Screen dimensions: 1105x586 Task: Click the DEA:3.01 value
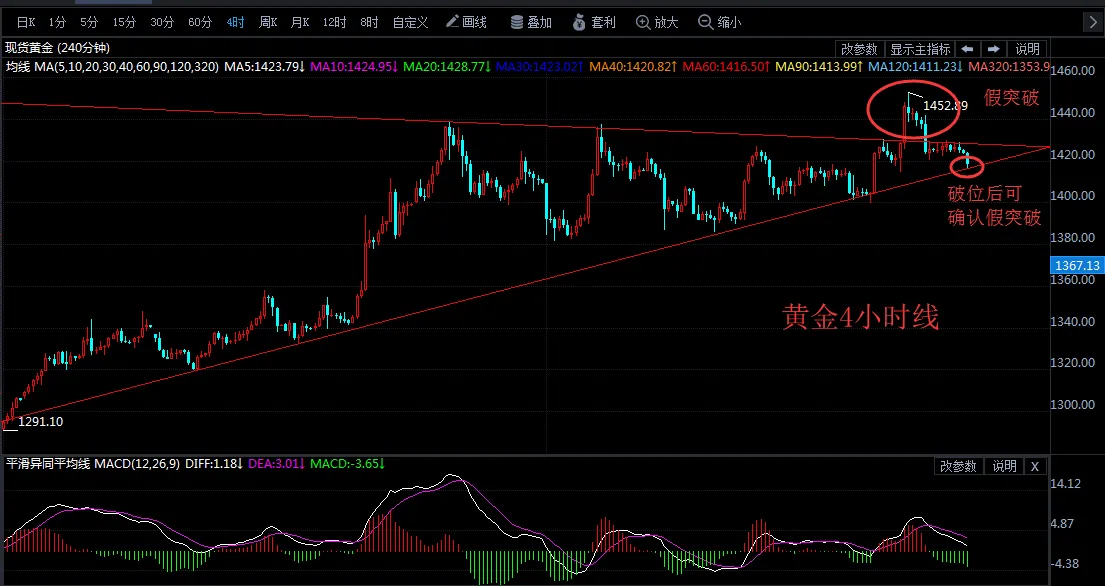276,464
